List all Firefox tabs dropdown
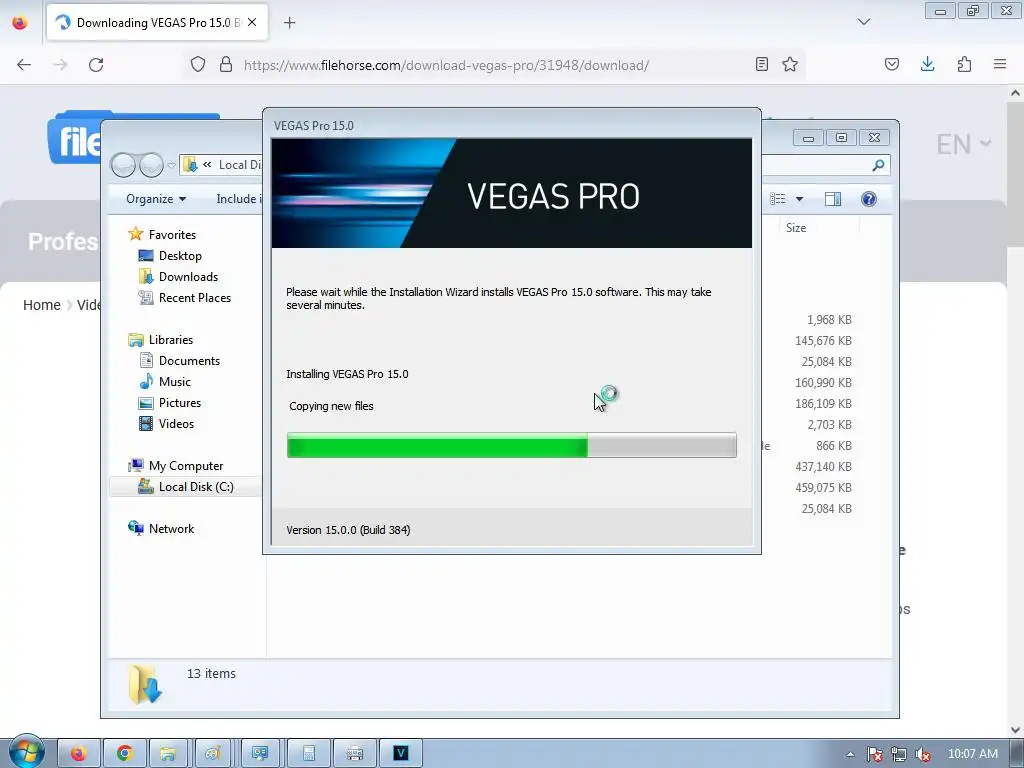 pyautogui.click(x=864, y=22)
